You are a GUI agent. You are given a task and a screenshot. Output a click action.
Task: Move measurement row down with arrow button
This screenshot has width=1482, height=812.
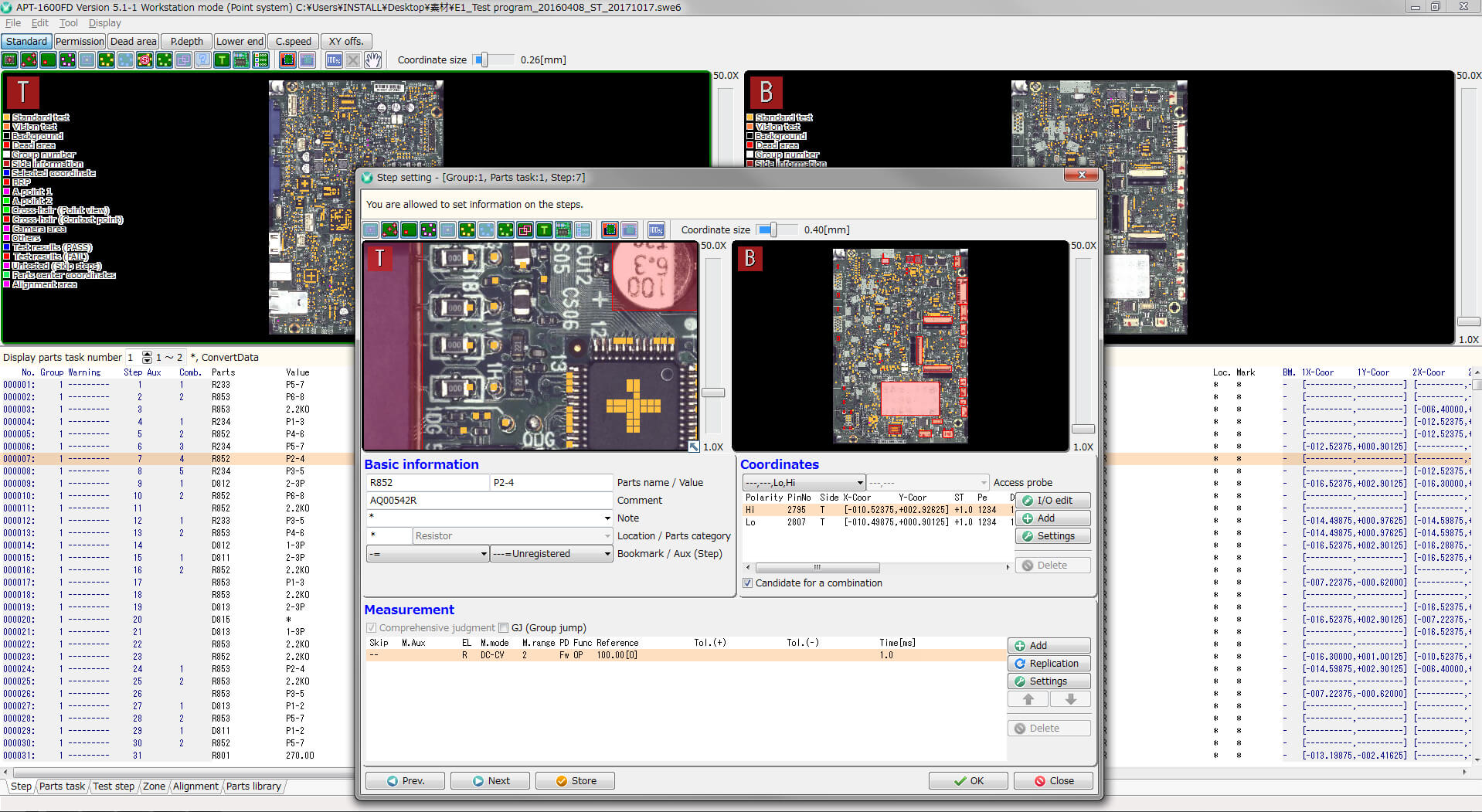pos(1070,699)
